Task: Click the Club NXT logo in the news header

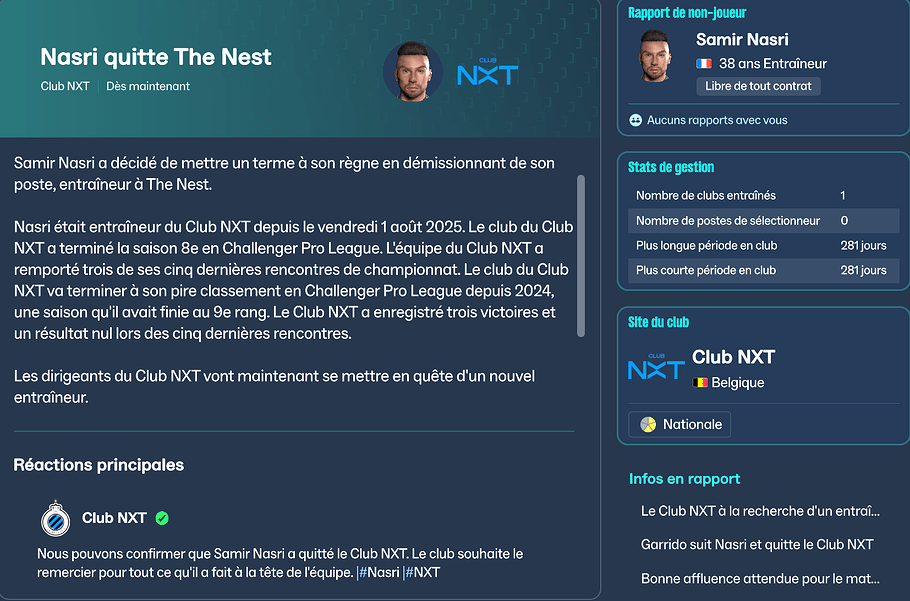Action: point(486,72)
